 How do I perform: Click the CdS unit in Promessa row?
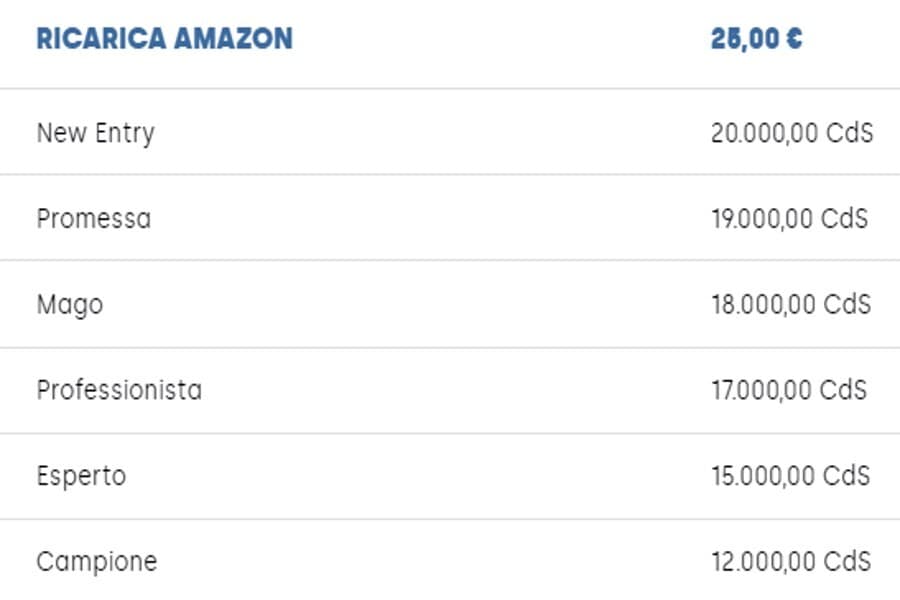point(844,219)
